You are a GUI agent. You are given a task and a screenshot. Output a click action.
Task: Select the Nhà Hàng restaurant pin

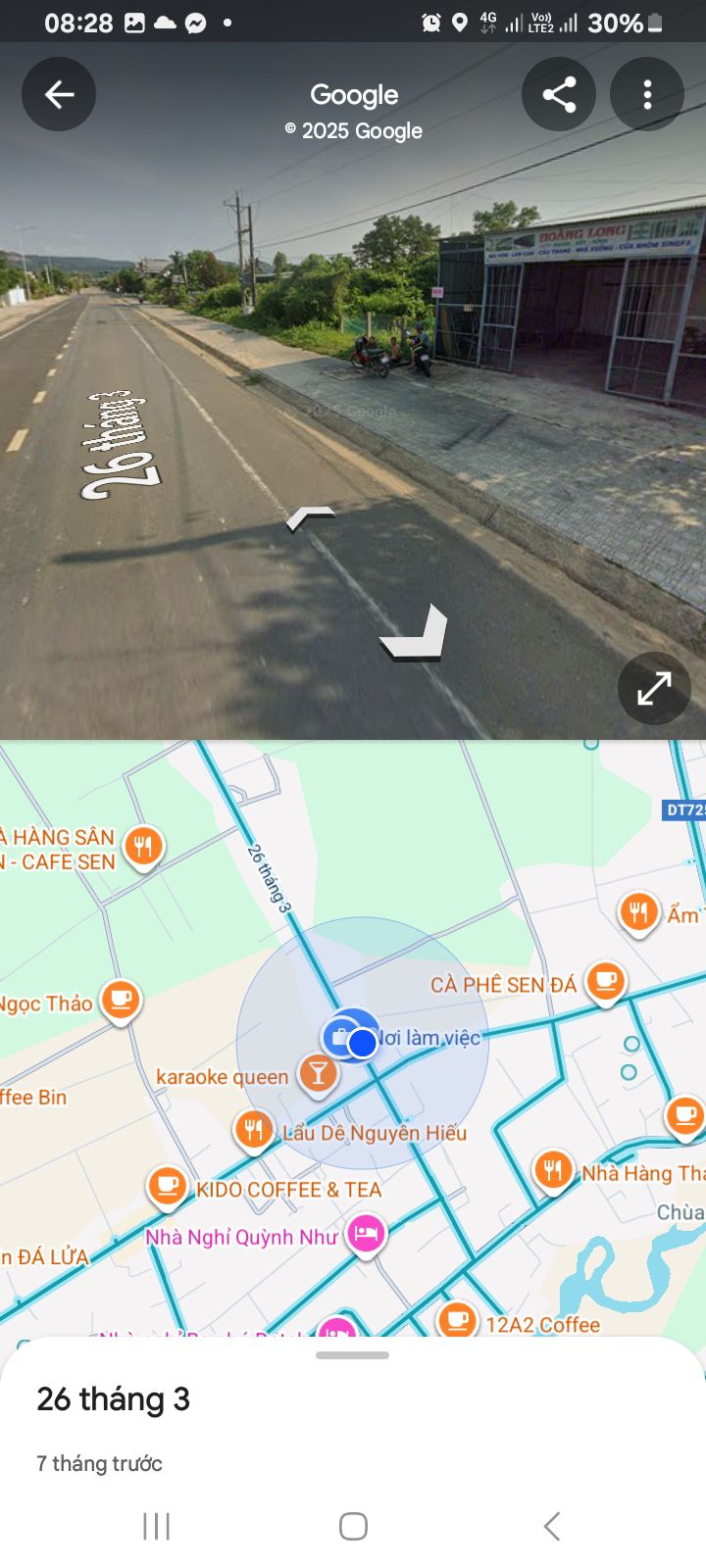click(x=553, y=1170)
